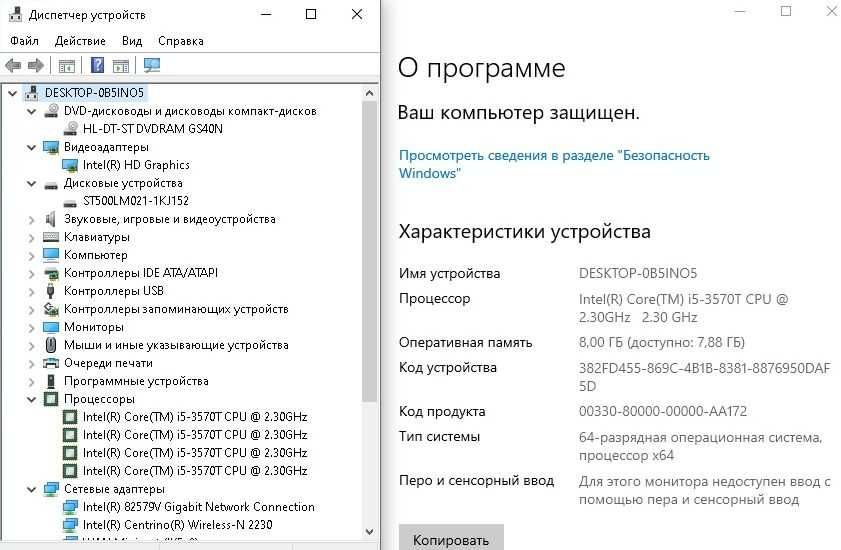Click the Intel 82579V Gigabit adapter icon
841x550 pixels.
pyautogui.click(x=70, y=507)
